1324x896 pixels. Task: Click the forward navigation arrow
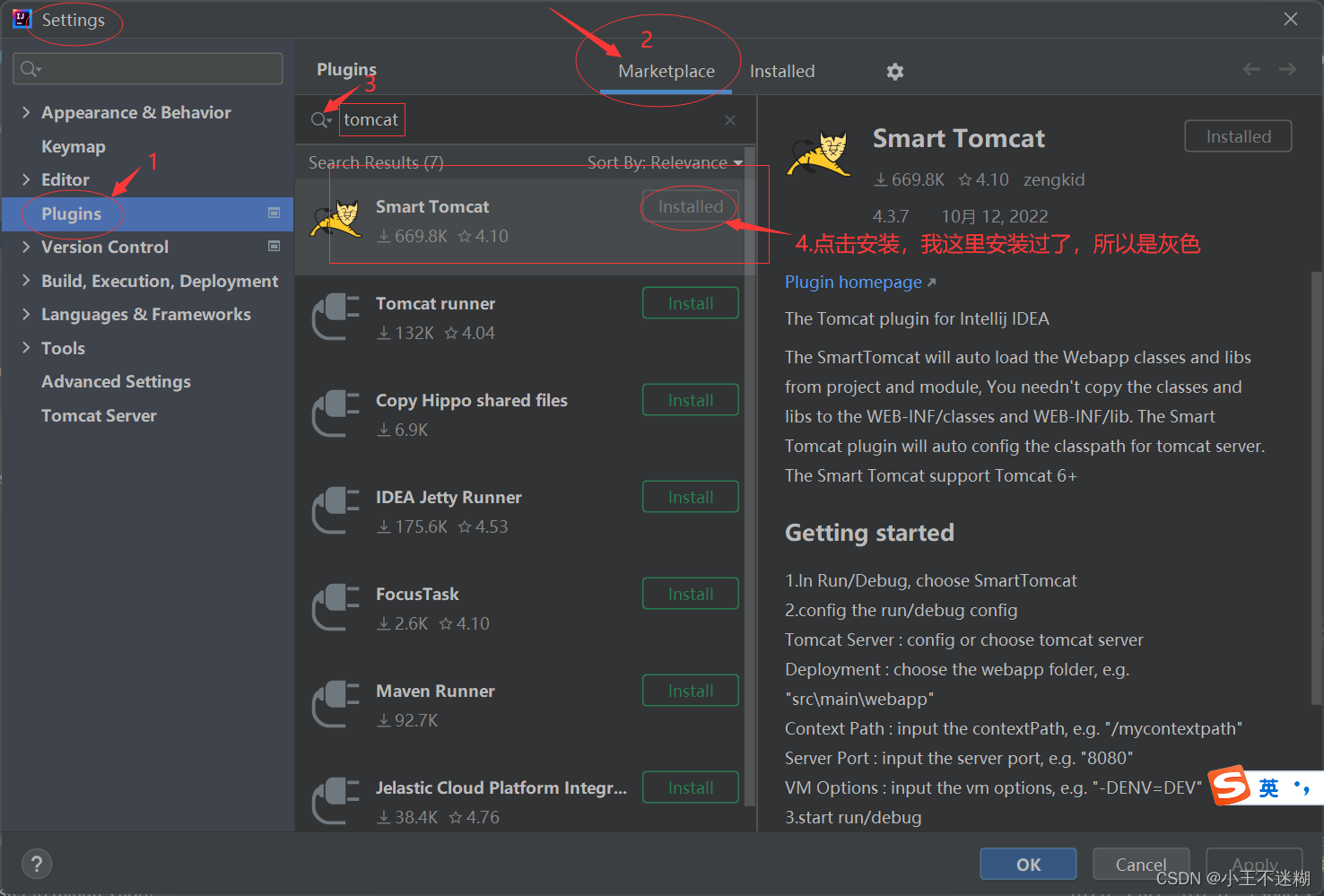click(1287, 69)
